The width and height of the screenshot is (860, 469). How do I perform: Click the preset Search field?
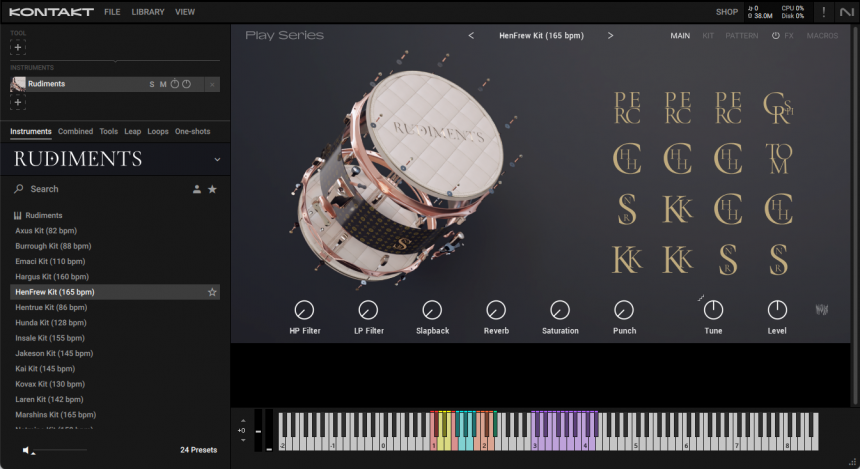click(99, 189)
